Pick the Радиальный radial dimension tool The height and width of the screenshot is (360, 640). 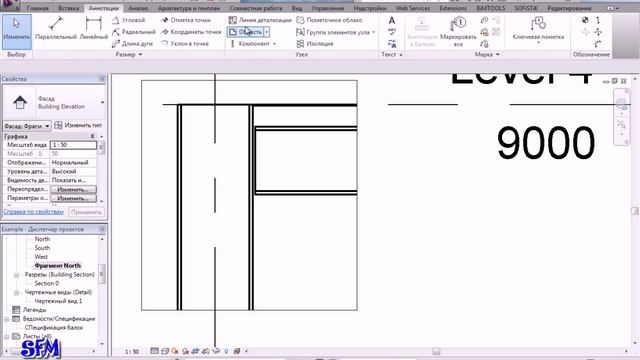click(133, 32)
